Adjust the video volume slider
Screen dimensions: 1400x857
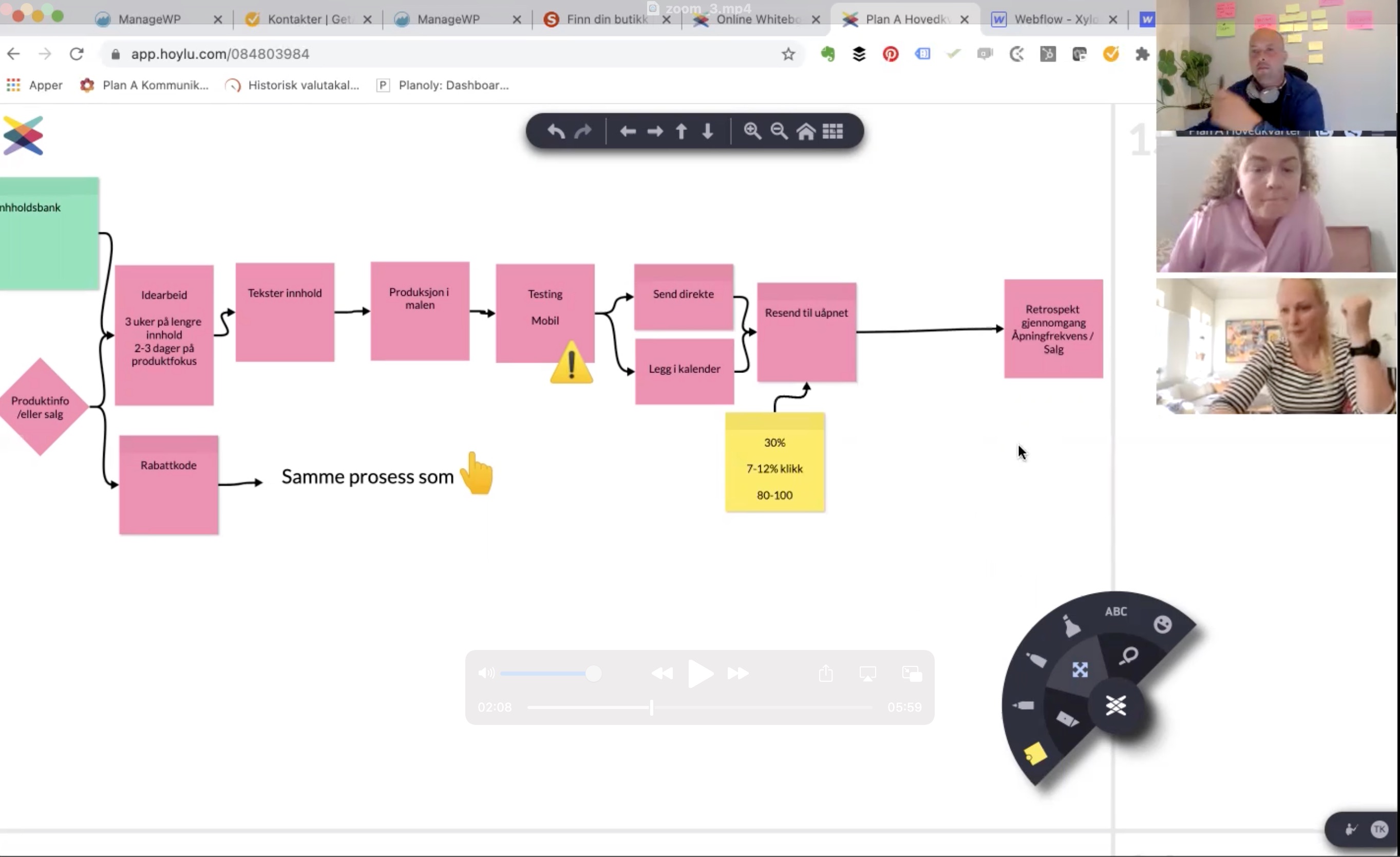click(x=550, y=674)
